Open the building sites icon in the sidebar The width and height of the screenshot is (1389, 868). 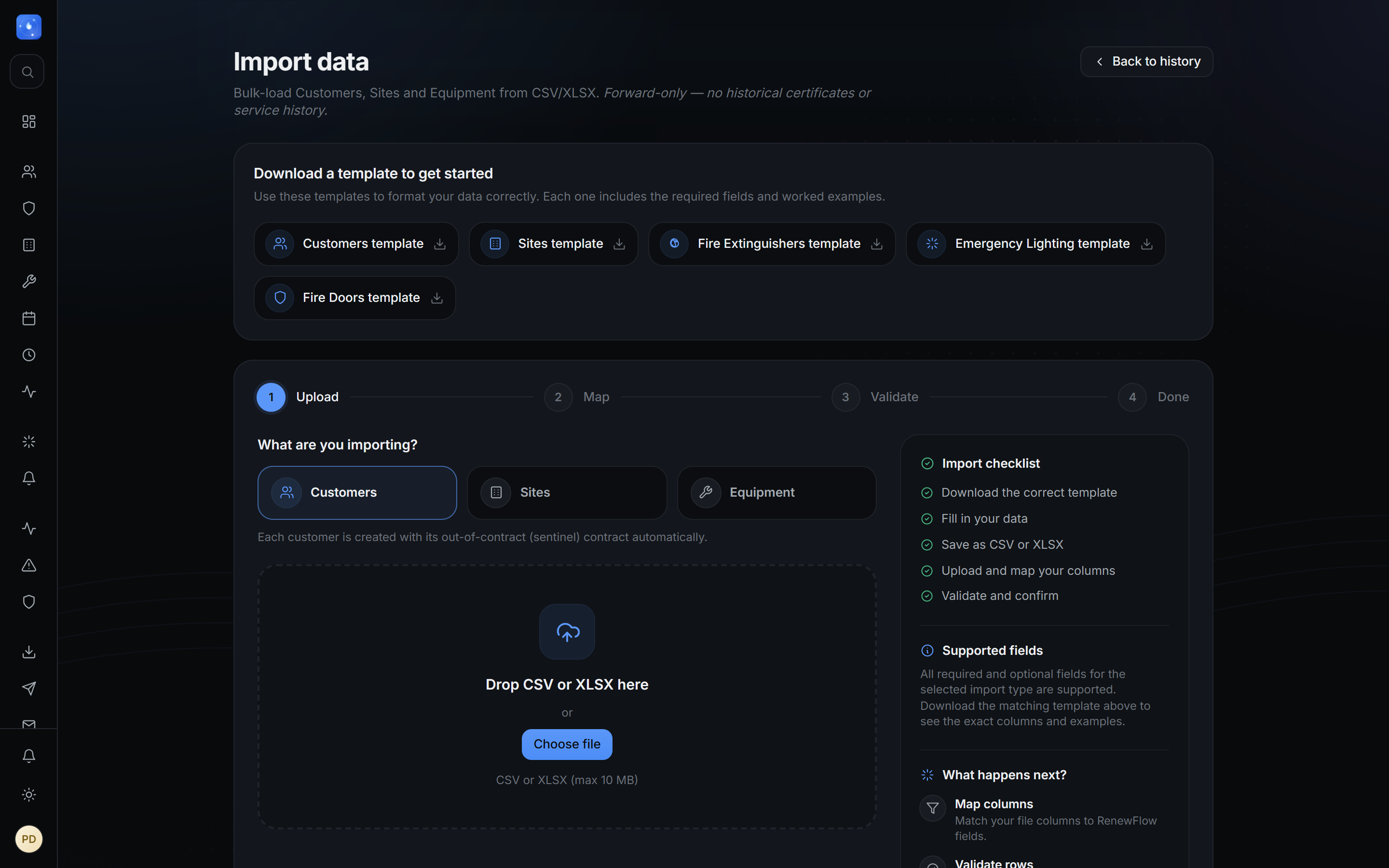tap(29, 245)
